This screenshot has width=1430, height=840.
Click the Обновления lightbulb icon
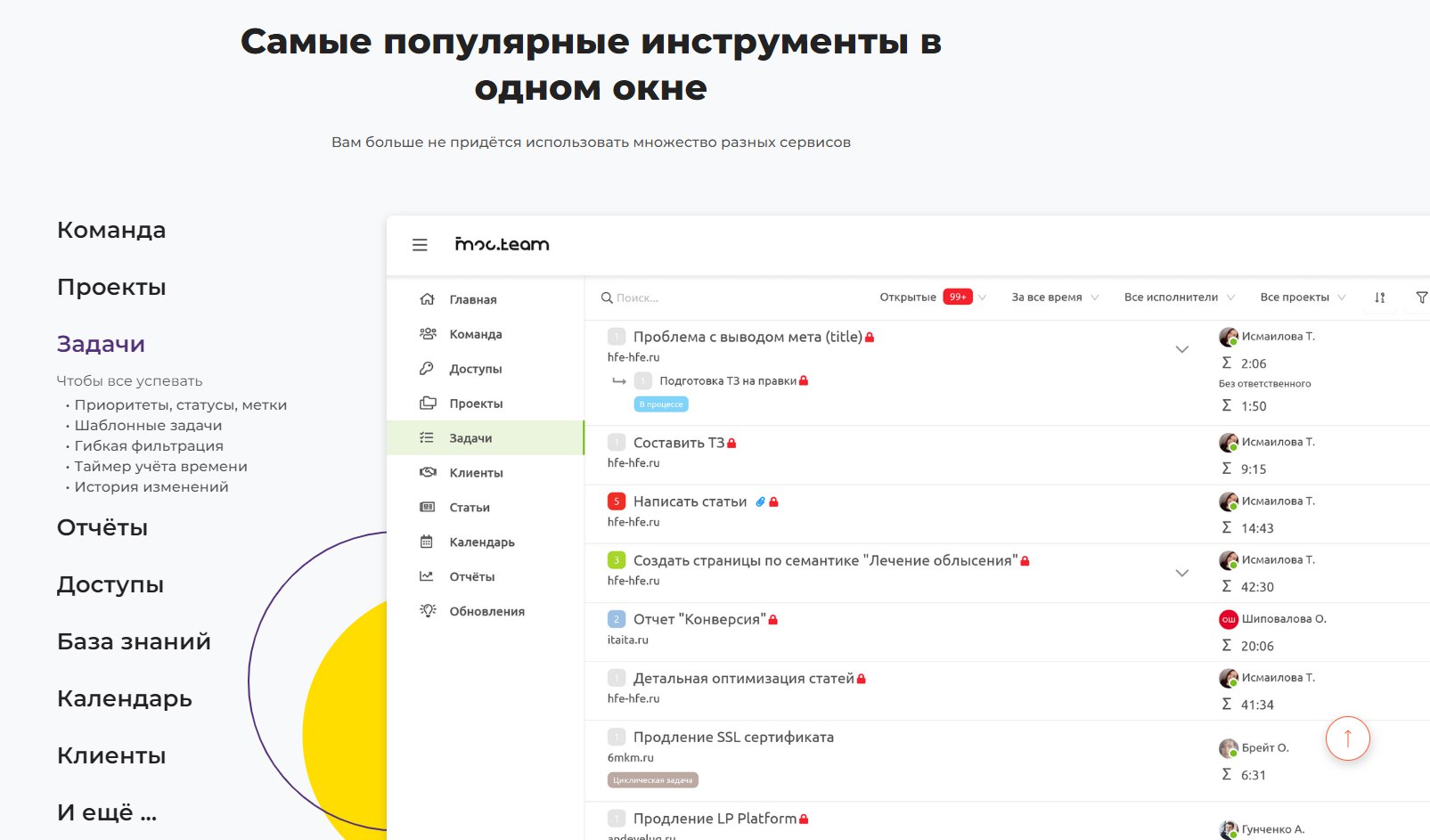coord(428,611)
